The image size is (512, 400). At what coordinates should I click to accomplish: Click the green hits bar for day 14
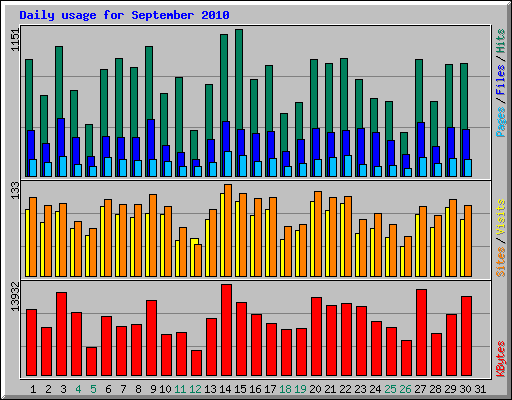224,77
